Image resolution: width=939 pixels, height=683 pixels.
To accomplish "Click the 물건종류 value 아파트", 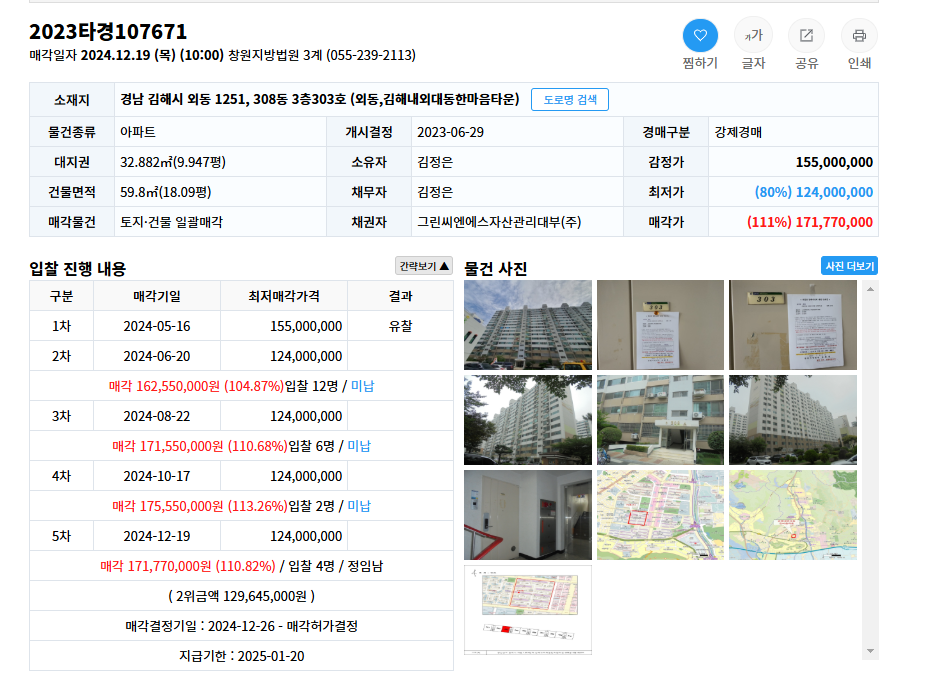I will click(x=138, y=132).
